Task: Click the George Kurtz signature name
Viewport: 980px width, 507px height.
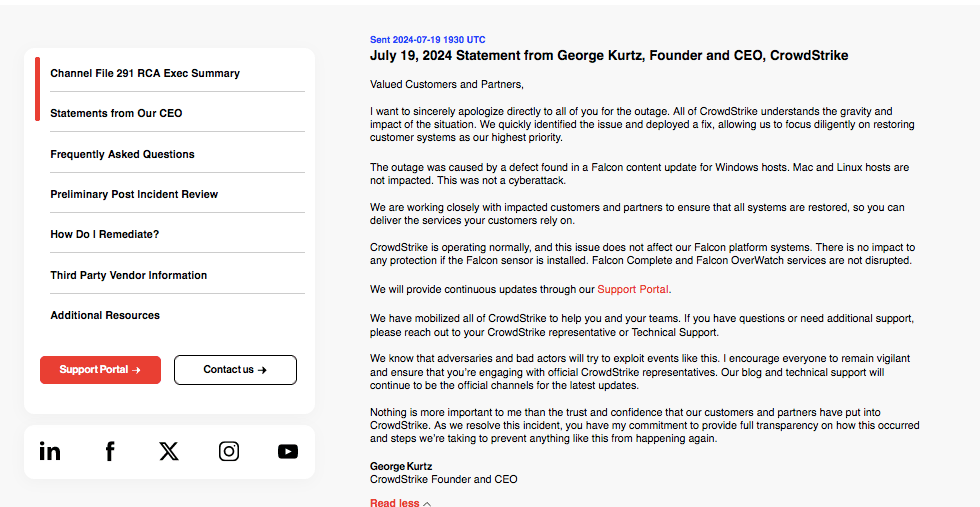Action: 401,466
